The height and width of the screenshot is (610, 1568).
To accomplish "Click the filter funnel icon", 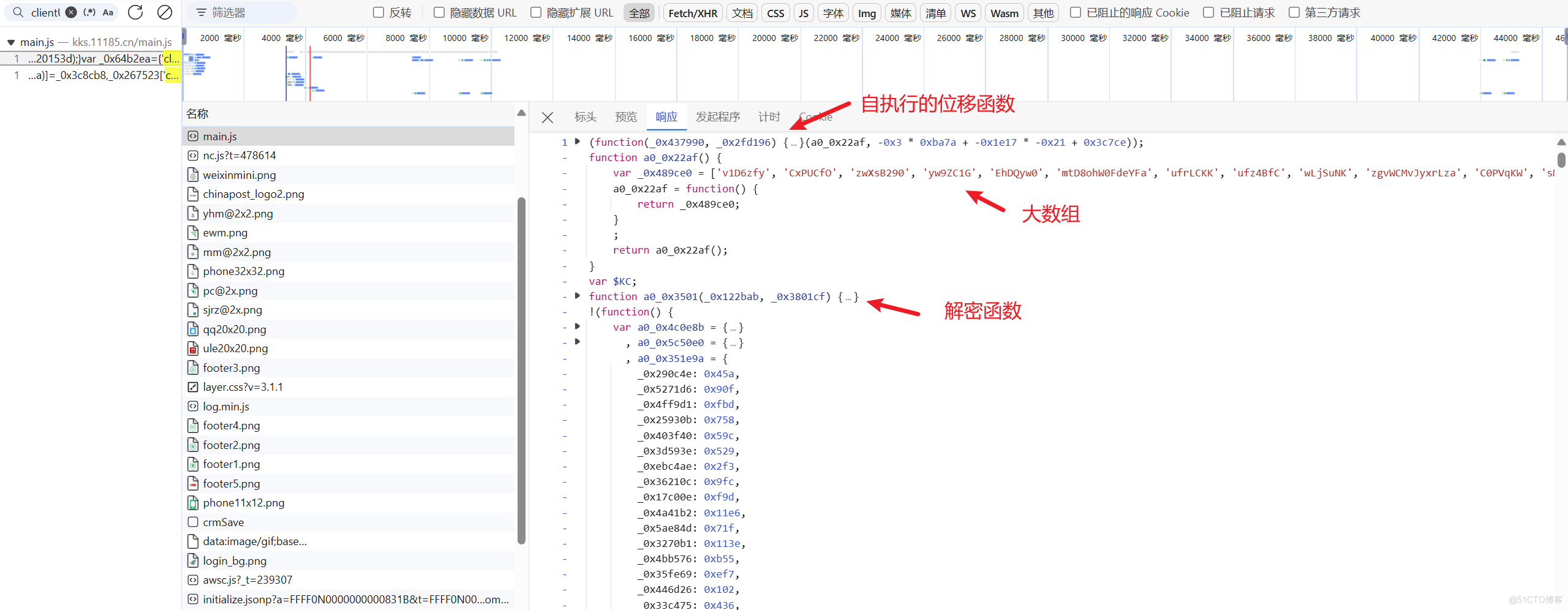I will (201, 12).
